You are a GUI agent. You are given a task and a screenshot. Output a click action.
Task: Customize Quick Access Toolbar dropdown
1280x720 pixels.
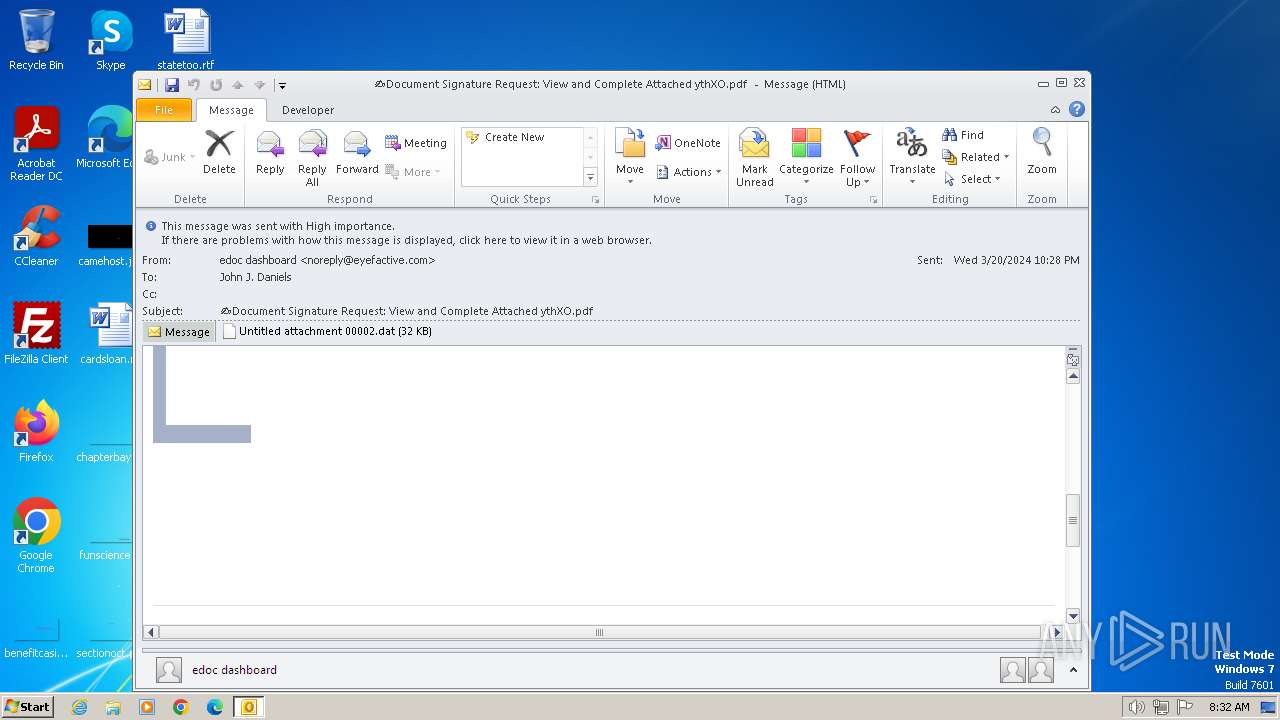(x=282, y=86)
